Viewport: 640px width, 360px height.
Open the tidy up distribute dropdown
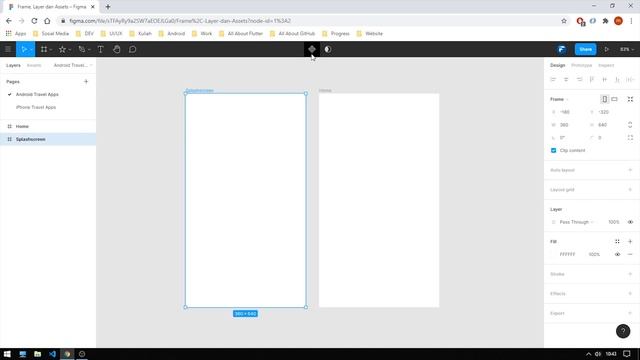click(x=631, y=80)
